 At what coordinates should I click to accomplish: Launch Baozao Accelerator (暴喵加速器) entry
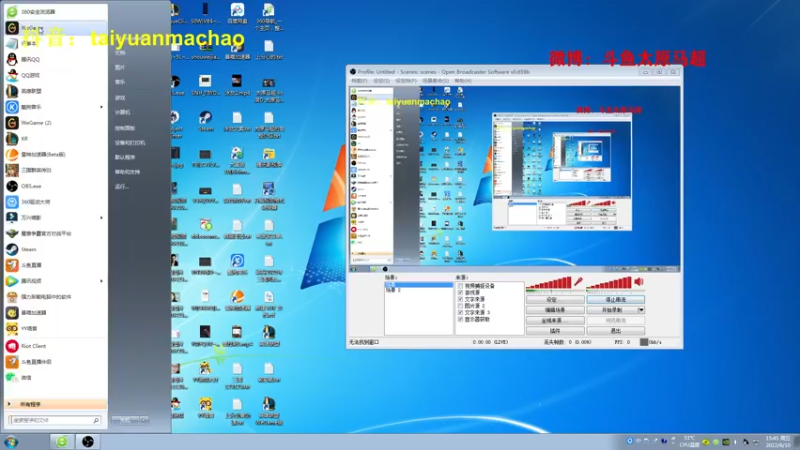coord(55,312)
